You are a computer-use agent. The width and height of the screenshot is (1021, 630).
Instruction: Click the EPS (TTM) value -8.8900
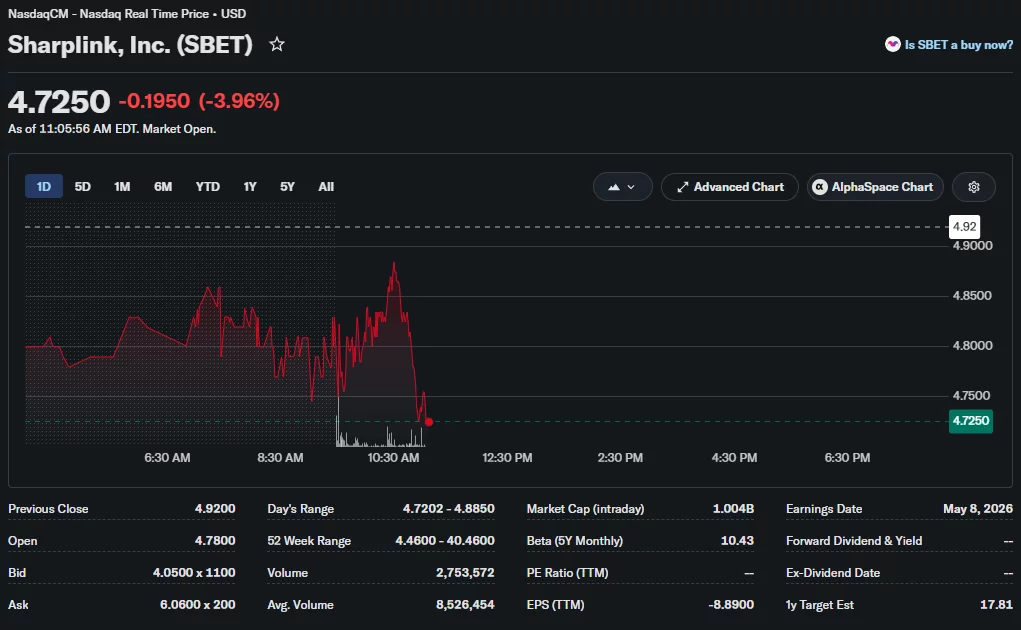tap(731, 605)
